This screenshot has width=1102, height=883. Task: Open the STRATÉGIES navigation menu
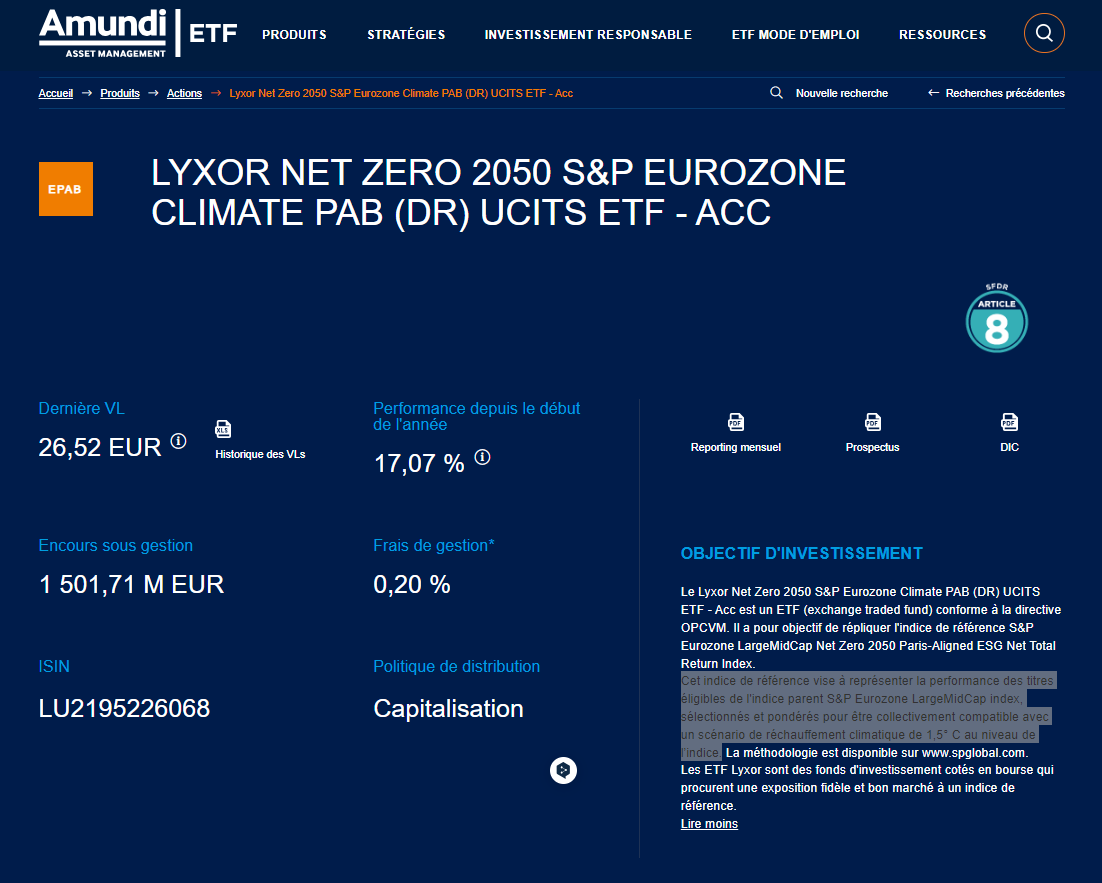(x=406, y=34)
